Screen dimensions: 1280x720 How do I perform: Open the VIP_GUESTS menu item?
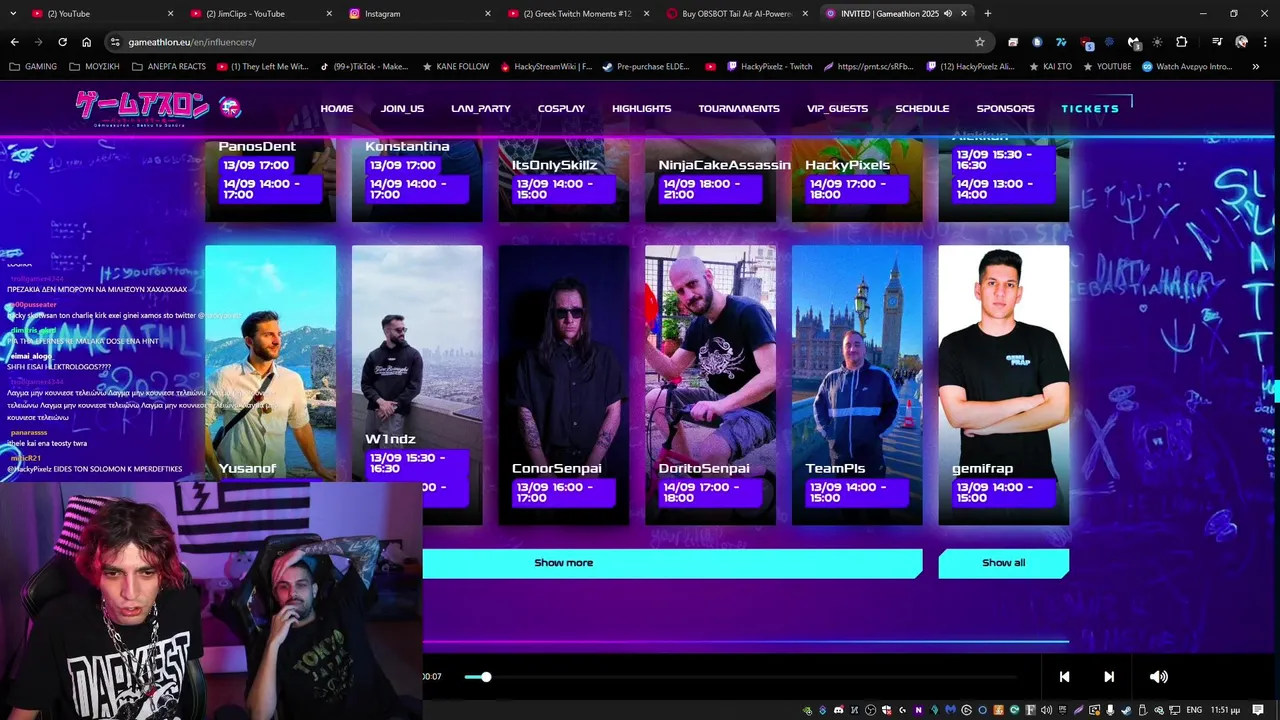[838, 108]
